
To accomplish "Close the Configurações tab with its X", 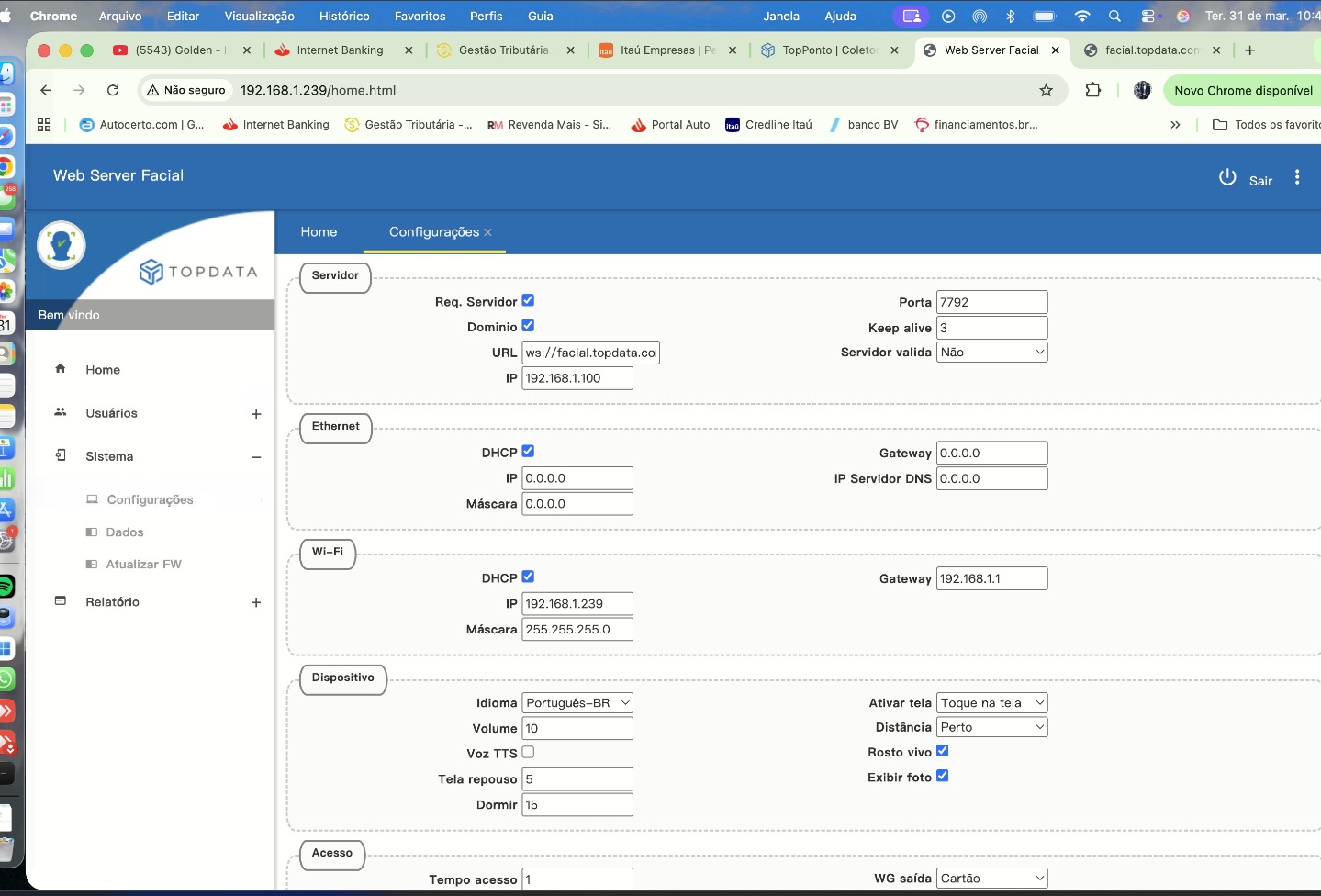I will pos(487,232).
